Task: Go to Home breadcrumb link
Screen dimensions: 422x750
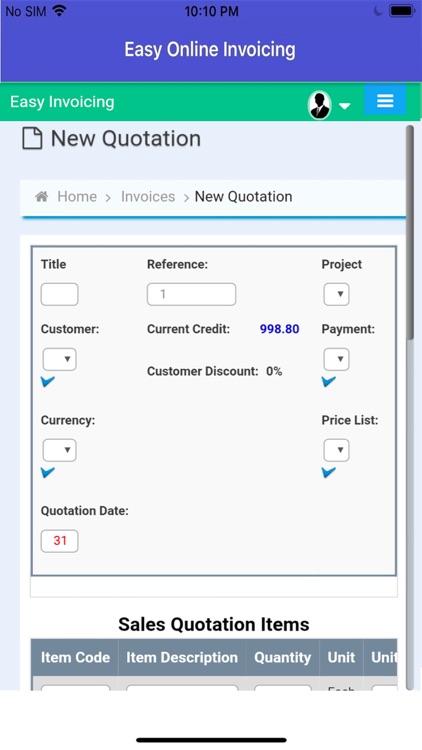Action: (77, 196)
